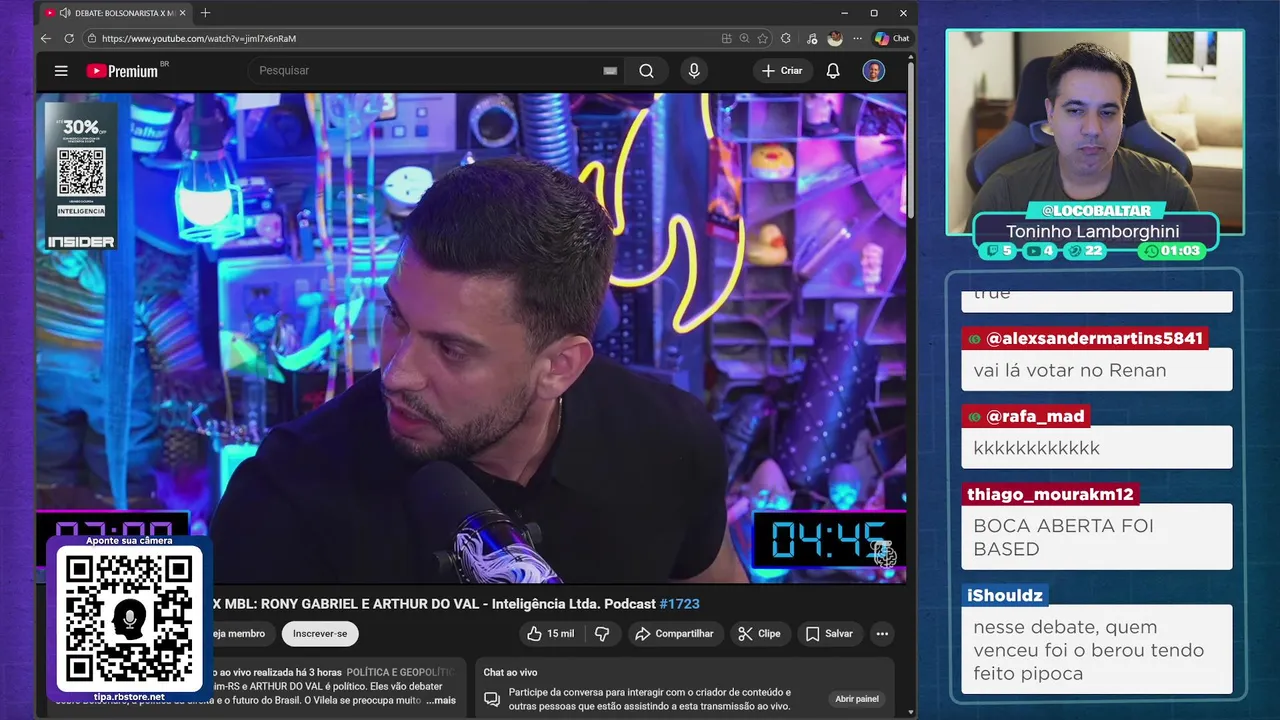Save video with Salvar button
This screenshot has width=1280, height=720.
pos(829,634)
